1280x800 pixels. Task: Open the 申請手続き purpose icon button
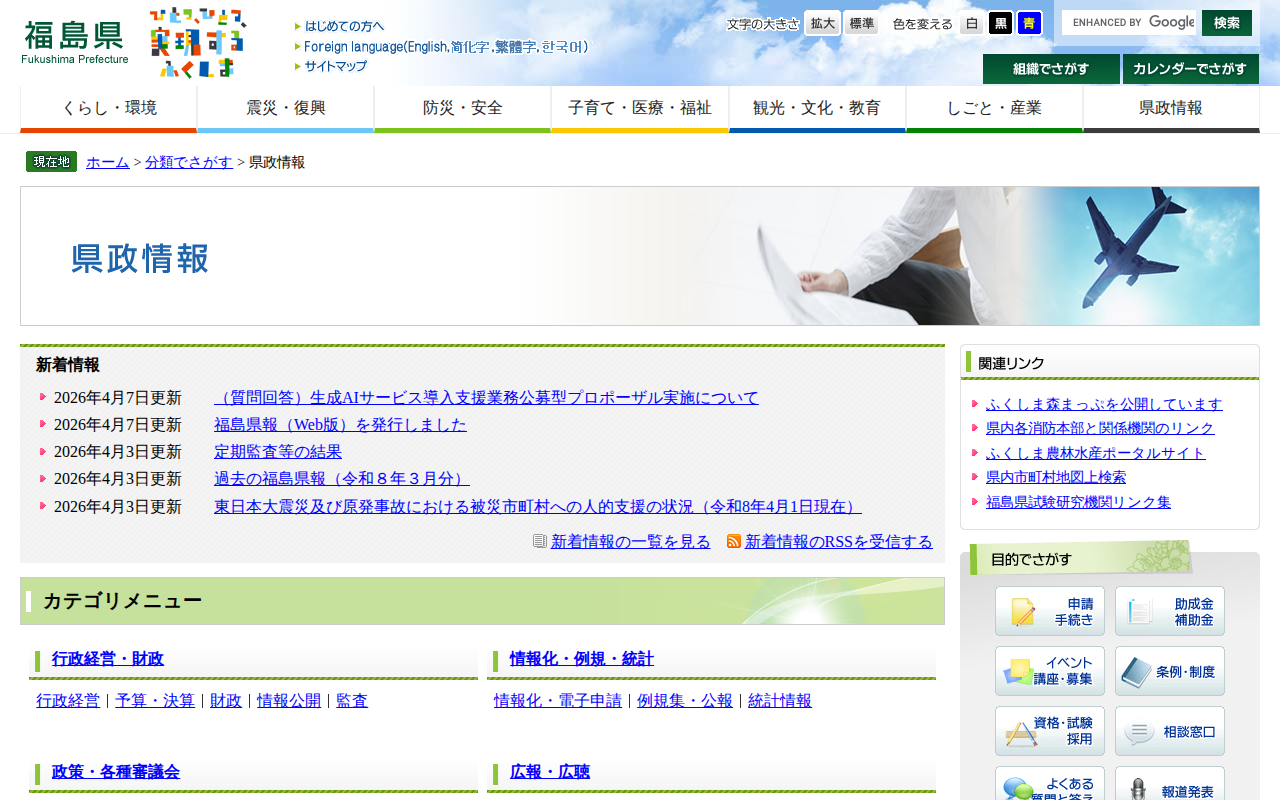point(1050,611)
